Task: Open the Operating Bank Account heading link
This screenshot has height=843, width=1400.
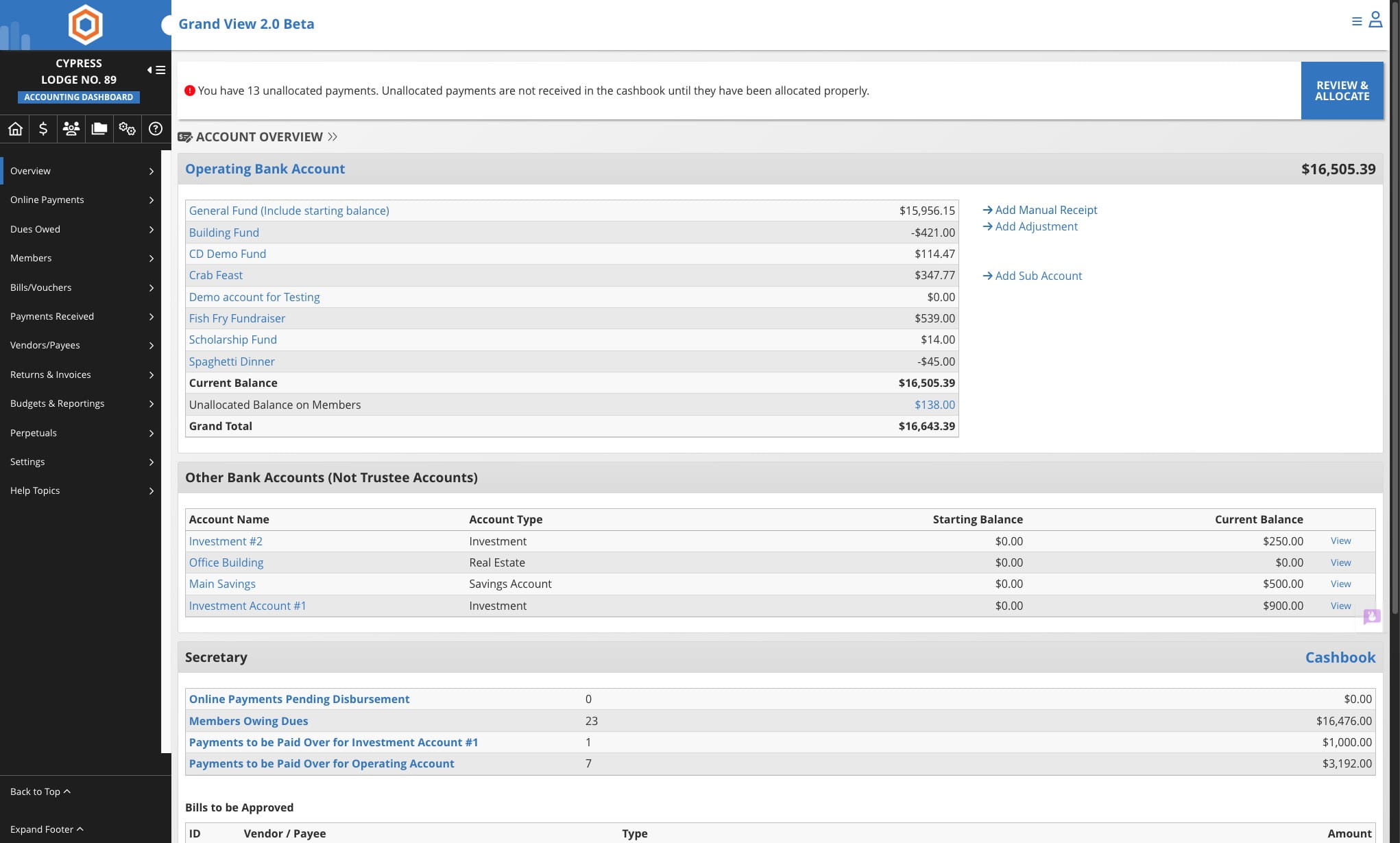Action: click(x=265, y=169)
